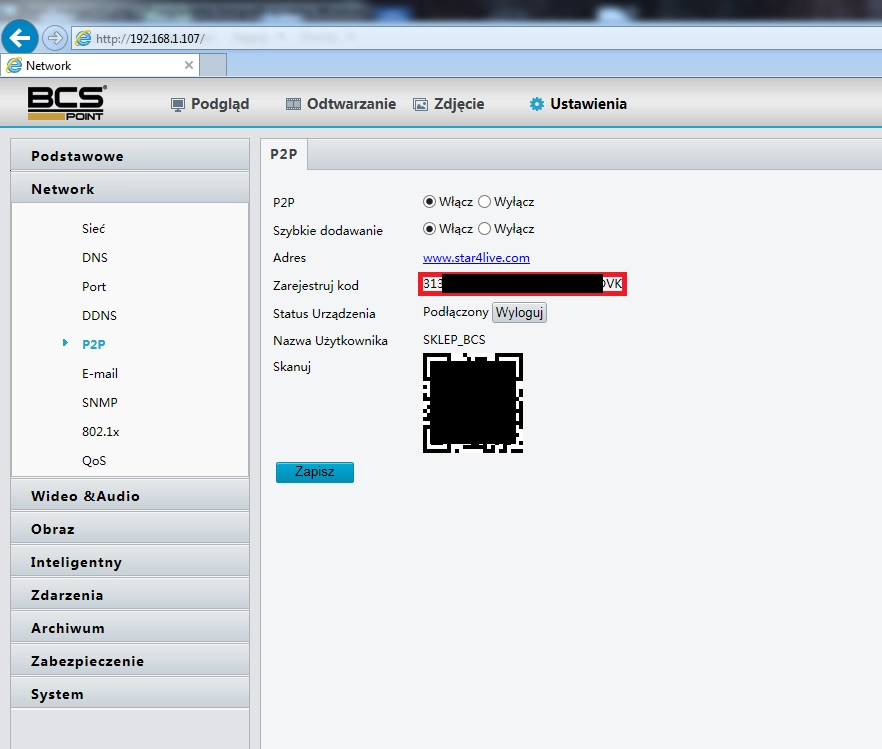
Task: Click the Odtwarzanie film strip icon
Action: click(x=293, y=104)
